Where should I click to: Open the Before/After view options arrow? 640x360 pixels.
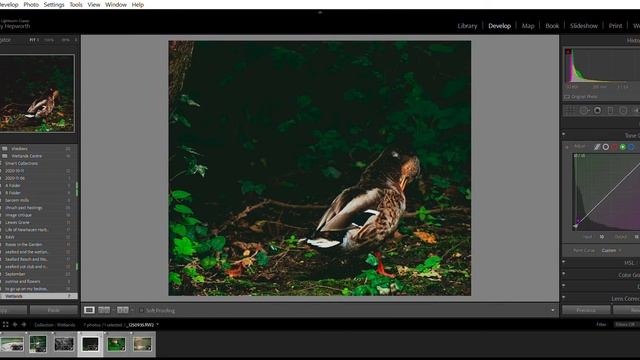point(132,311)
